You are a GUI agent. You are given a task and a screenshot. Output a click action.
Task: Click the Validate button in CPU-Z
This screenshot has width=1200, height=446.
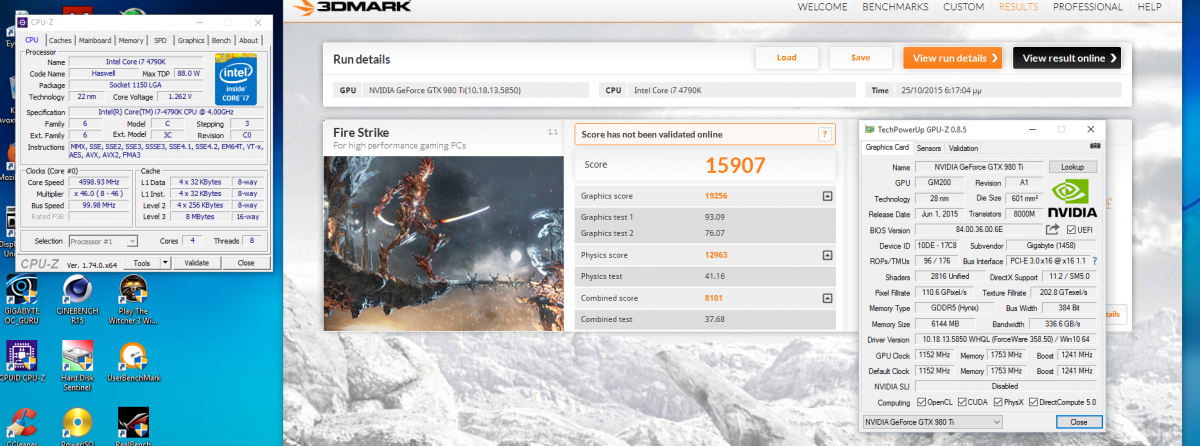197,263
